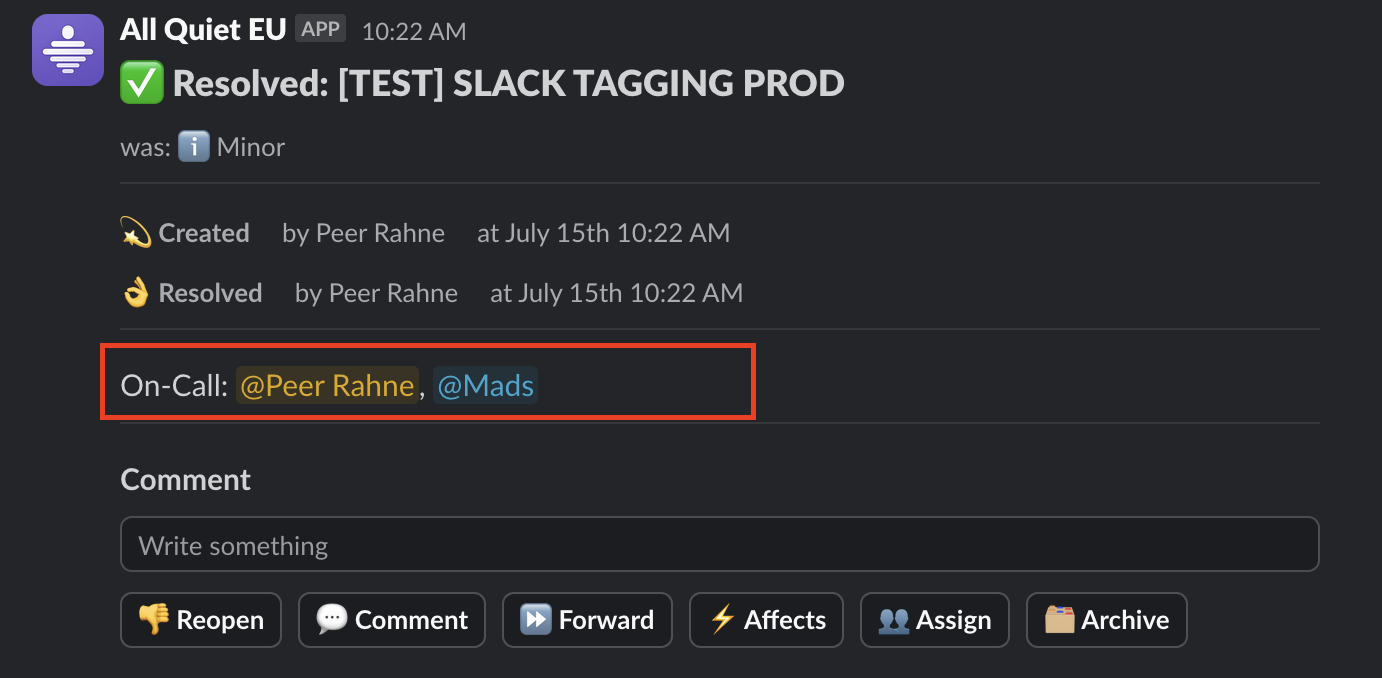Image resolution: width=1382 pixels, height=678 pixels.
Task: Open the @Mads user mention
Action: click(x=486, y=386)
